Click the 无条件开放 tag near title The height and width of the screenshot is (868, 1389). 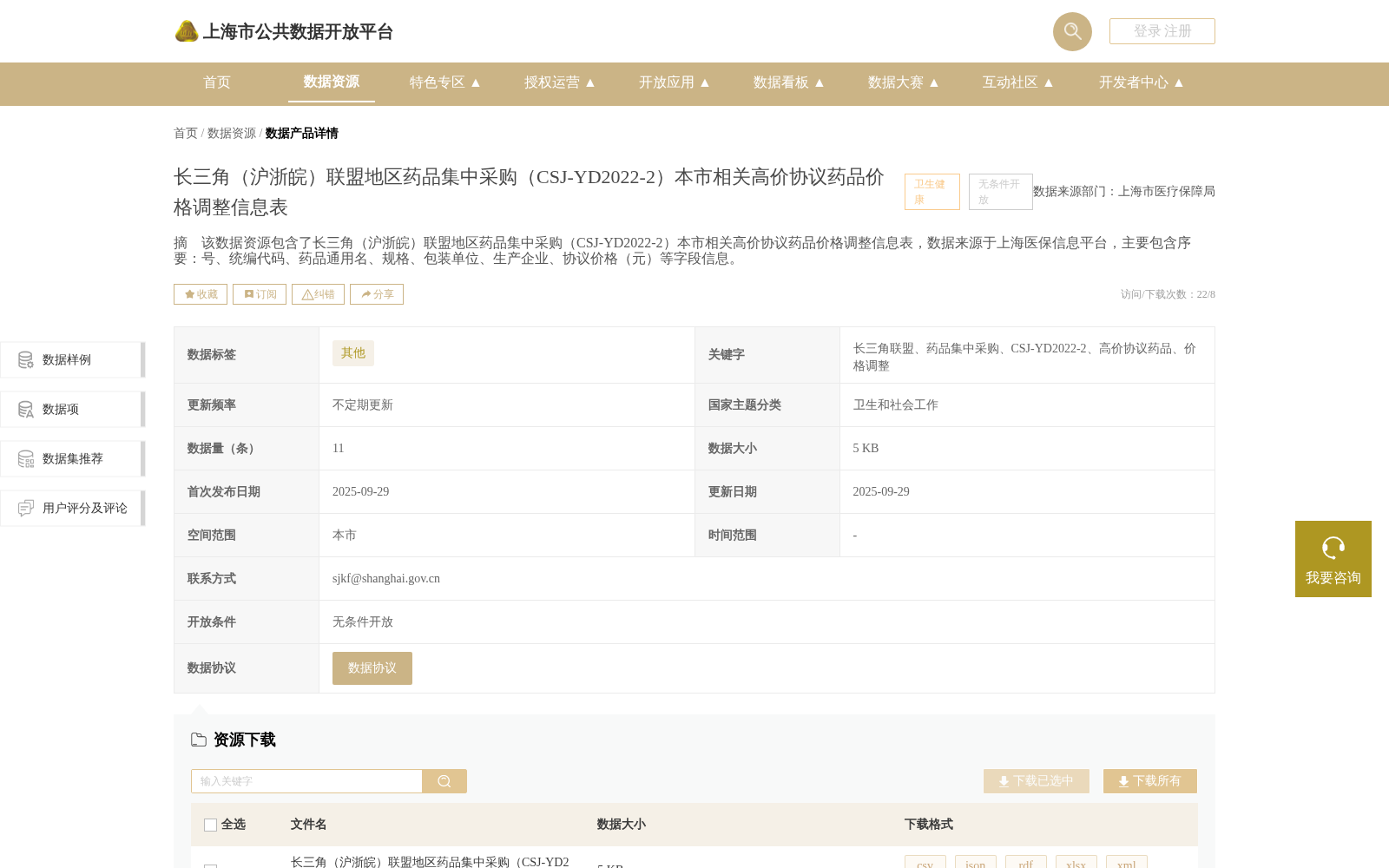coord(1001,192)
